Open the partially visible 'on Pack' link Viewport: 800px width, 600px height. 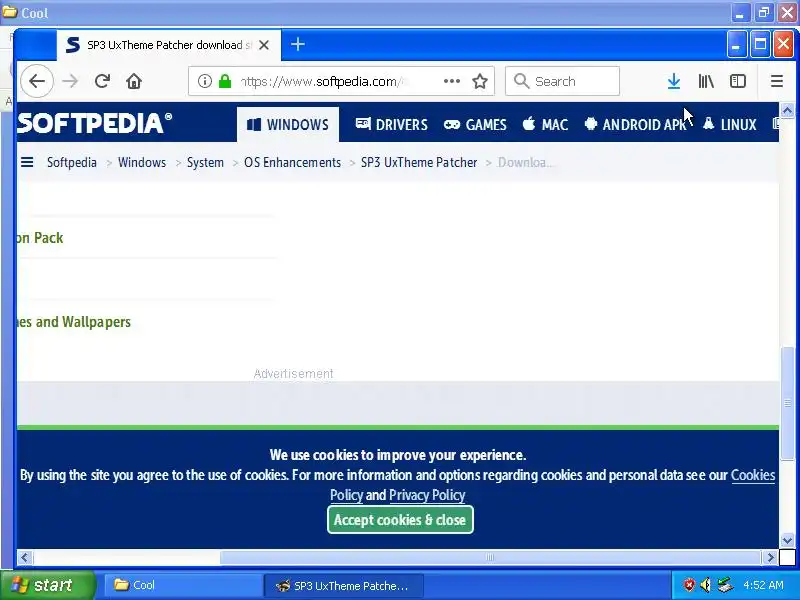[40, 238]
